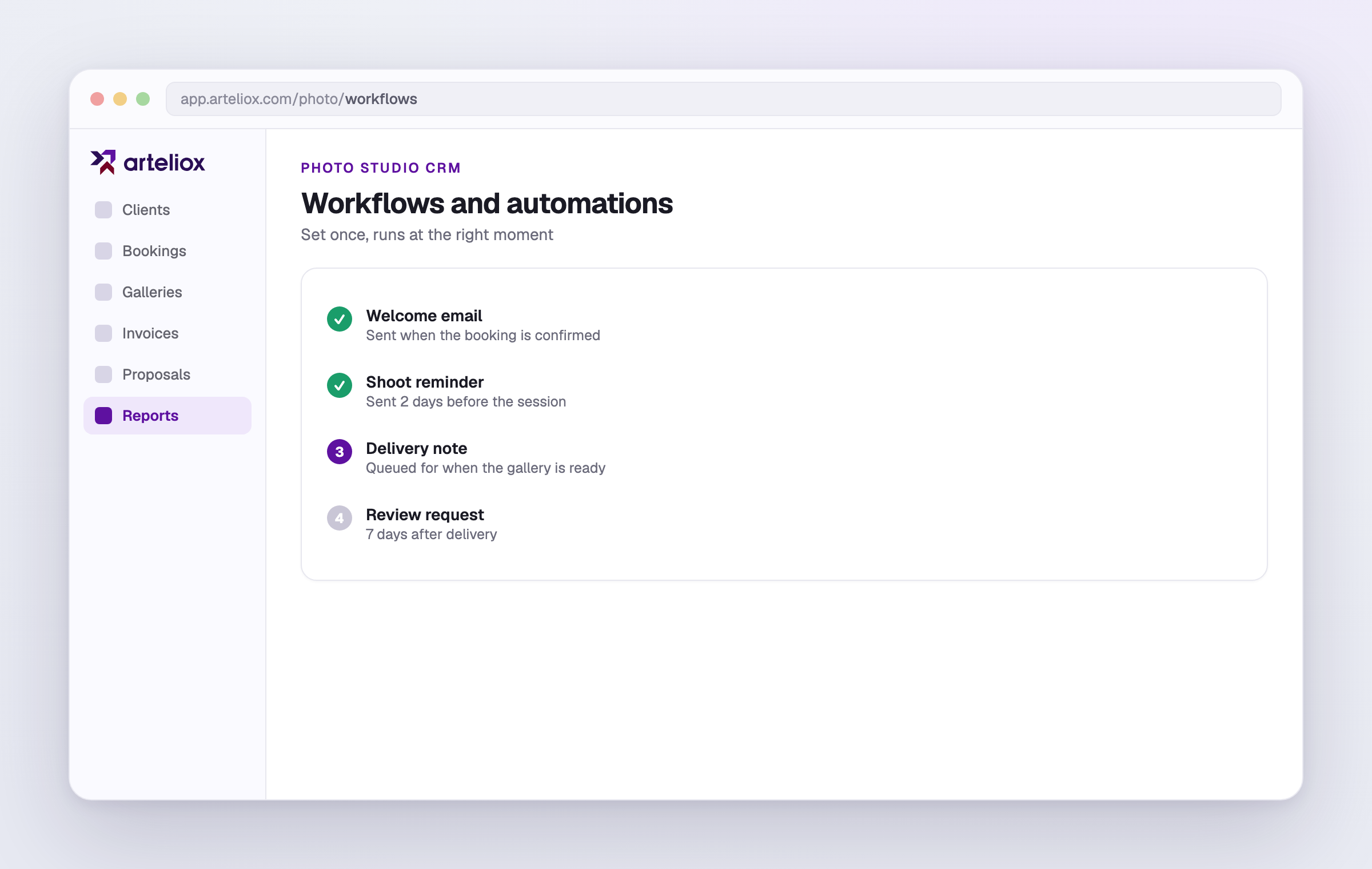The height and width of the screenshot is (869, 1372).
Task: Open the Clients section
Action: click(167, 210)
